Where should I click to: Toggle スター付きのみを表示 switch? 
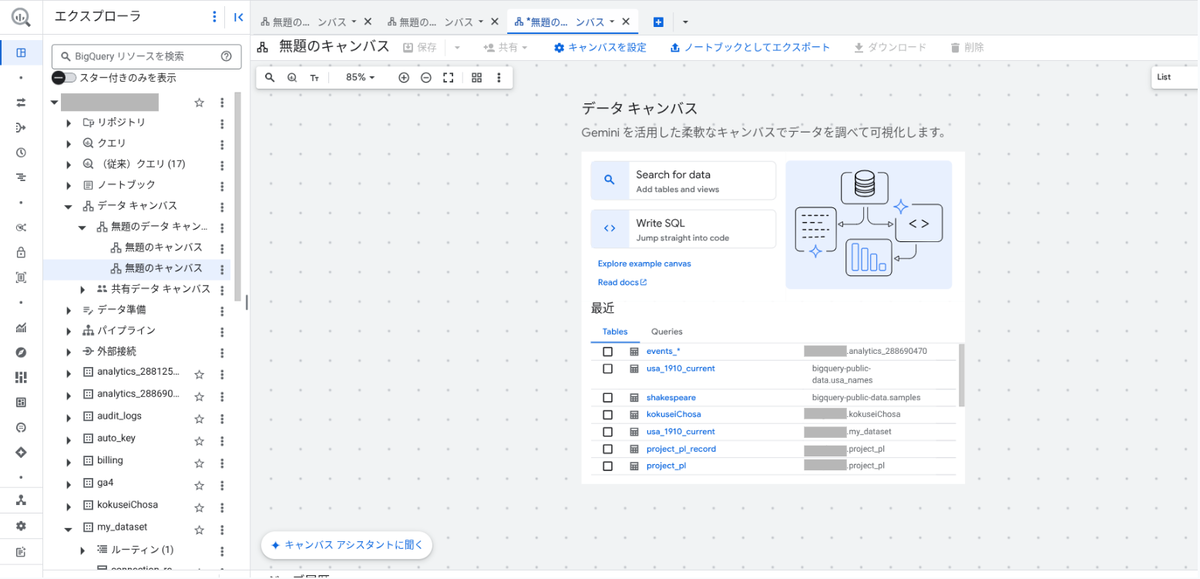pyautogui.click(x=64, y=77)
